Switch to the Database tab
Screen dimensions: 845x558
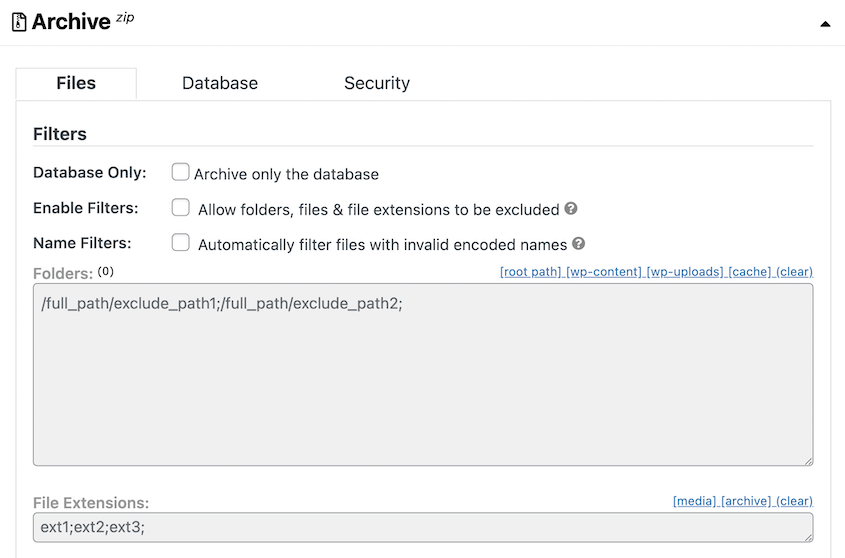click(x=220, y=83)
